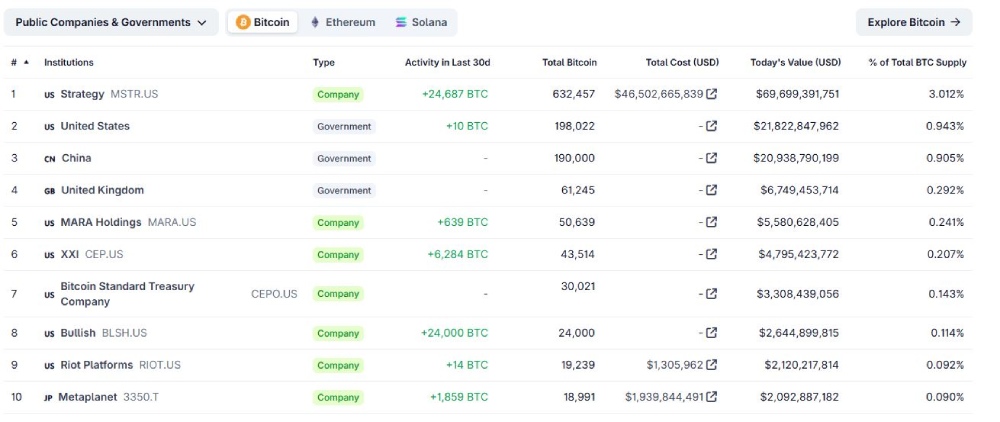Click the Solana logo icon

point(401,22)
